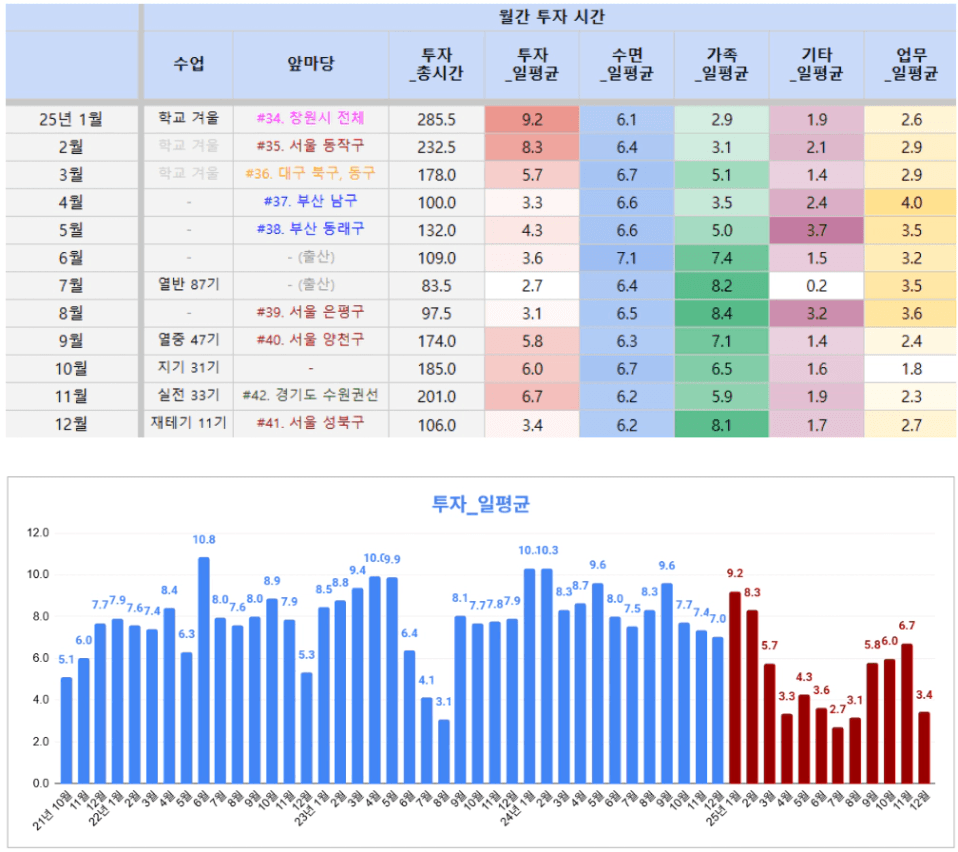The image size is (958, 852).
Task: Click the 21년 10월 x-axis label
Action: point(53,810)
